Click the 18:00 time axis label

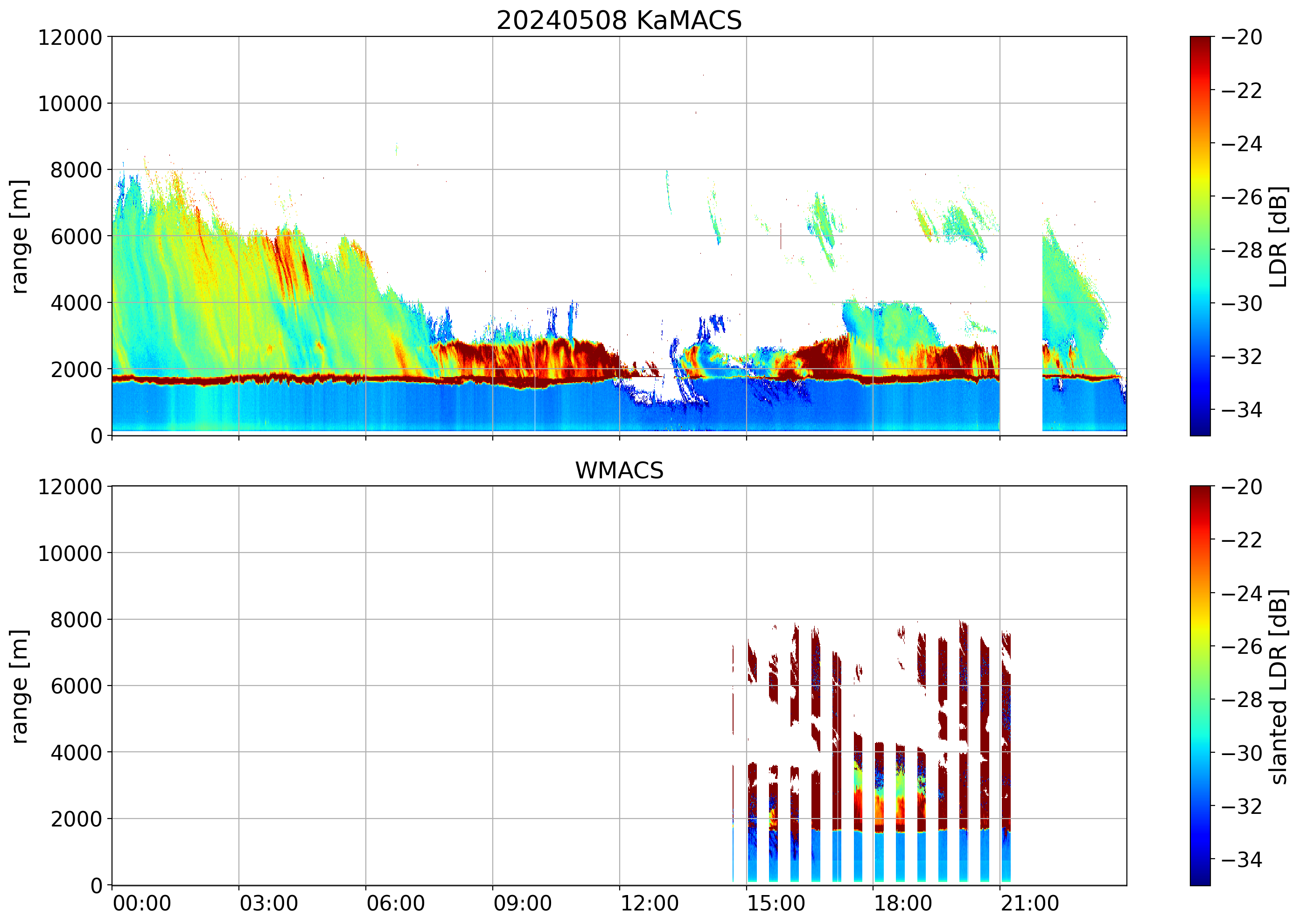903,903
